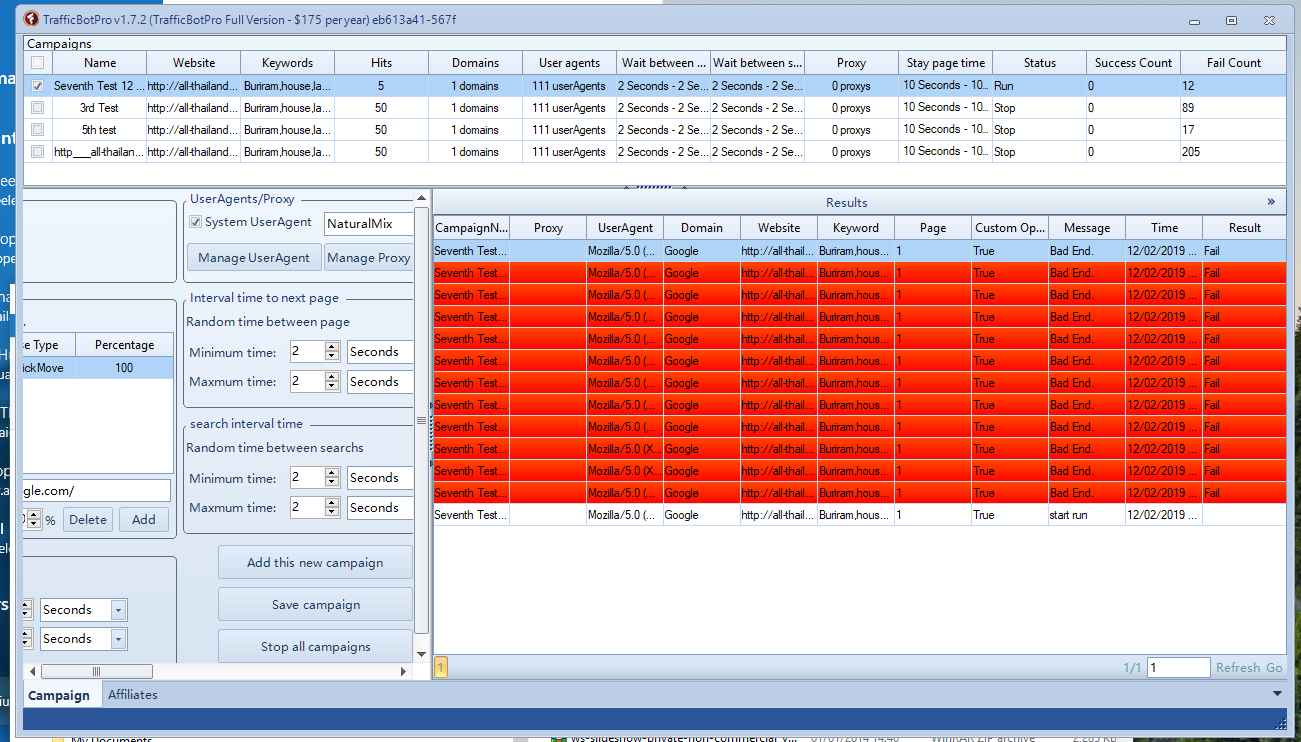Open Seconds dropdown for page interval minimum time
This screenshot has height=742, width=1301.
[x=380, y=352]
